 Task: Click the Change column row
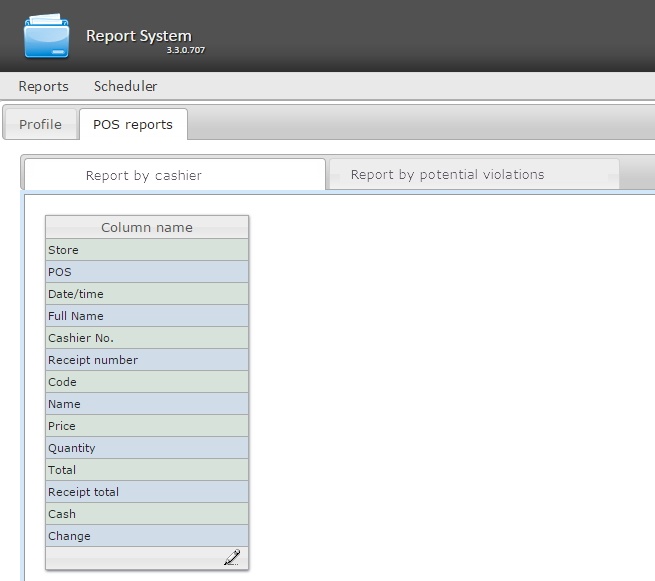pos(147,536)
